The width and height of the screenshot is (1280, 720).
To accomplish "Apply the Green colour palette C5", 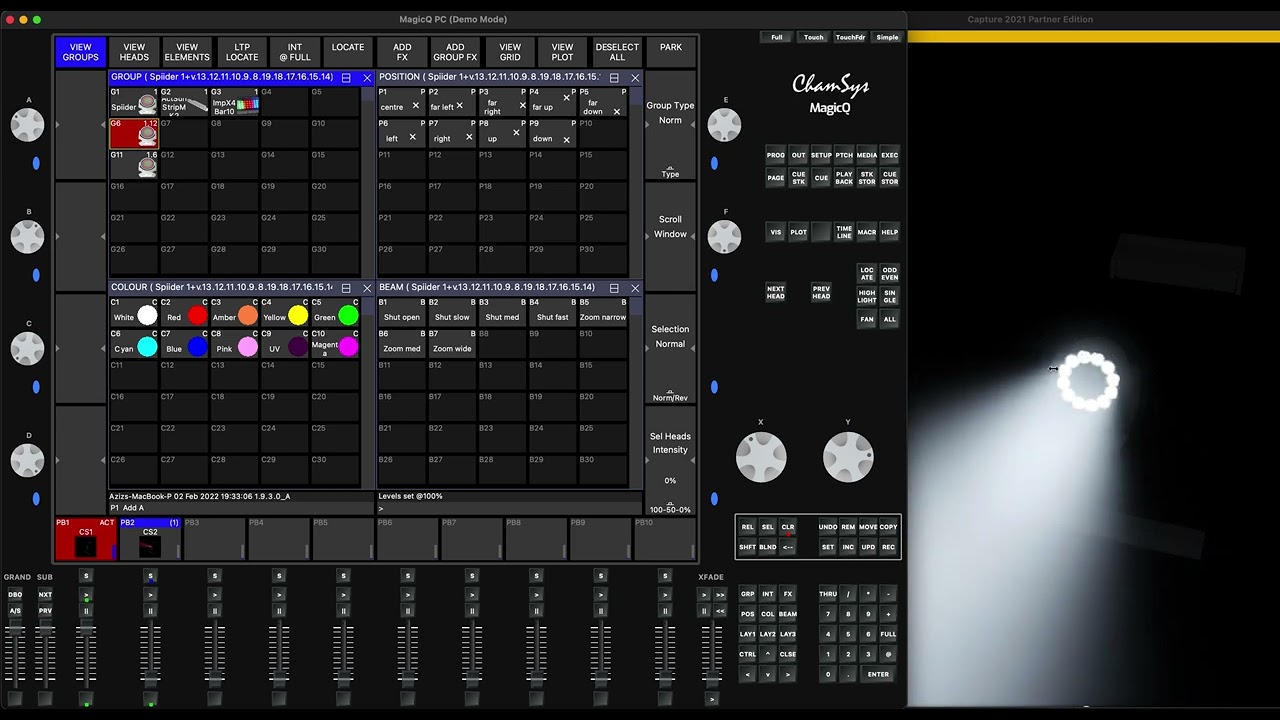I will coord(335,312).
